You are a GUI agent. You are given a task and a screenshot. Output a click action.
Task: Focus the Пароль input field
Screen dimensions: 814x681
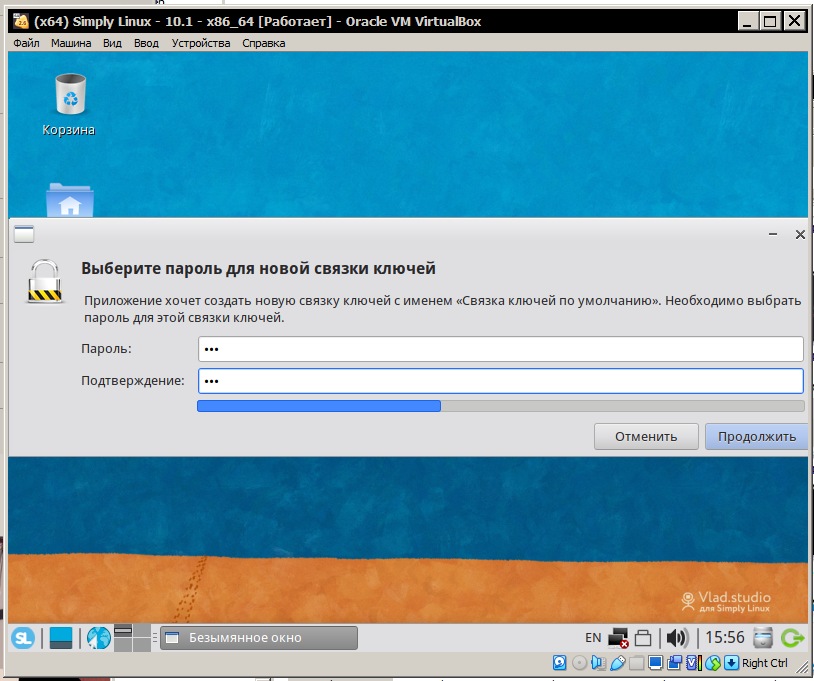pos(500,349)
